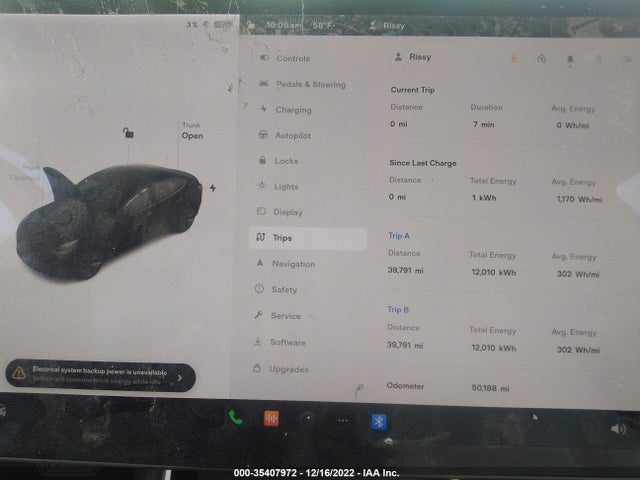
Task: Tap the unlock padlock icon above car
Action: pyautogui.click(x=128, y=133)
